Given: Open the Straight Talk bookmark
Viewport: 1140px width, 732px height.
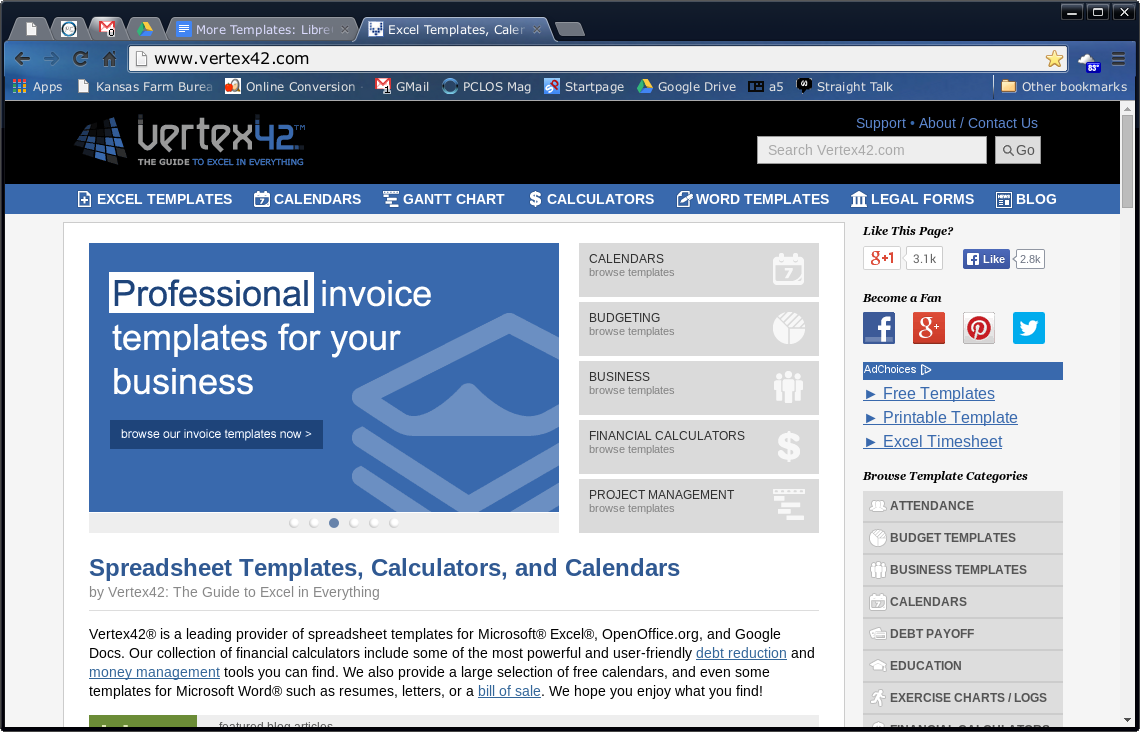Looking at the screenshot, I should (x=844, y=87).
